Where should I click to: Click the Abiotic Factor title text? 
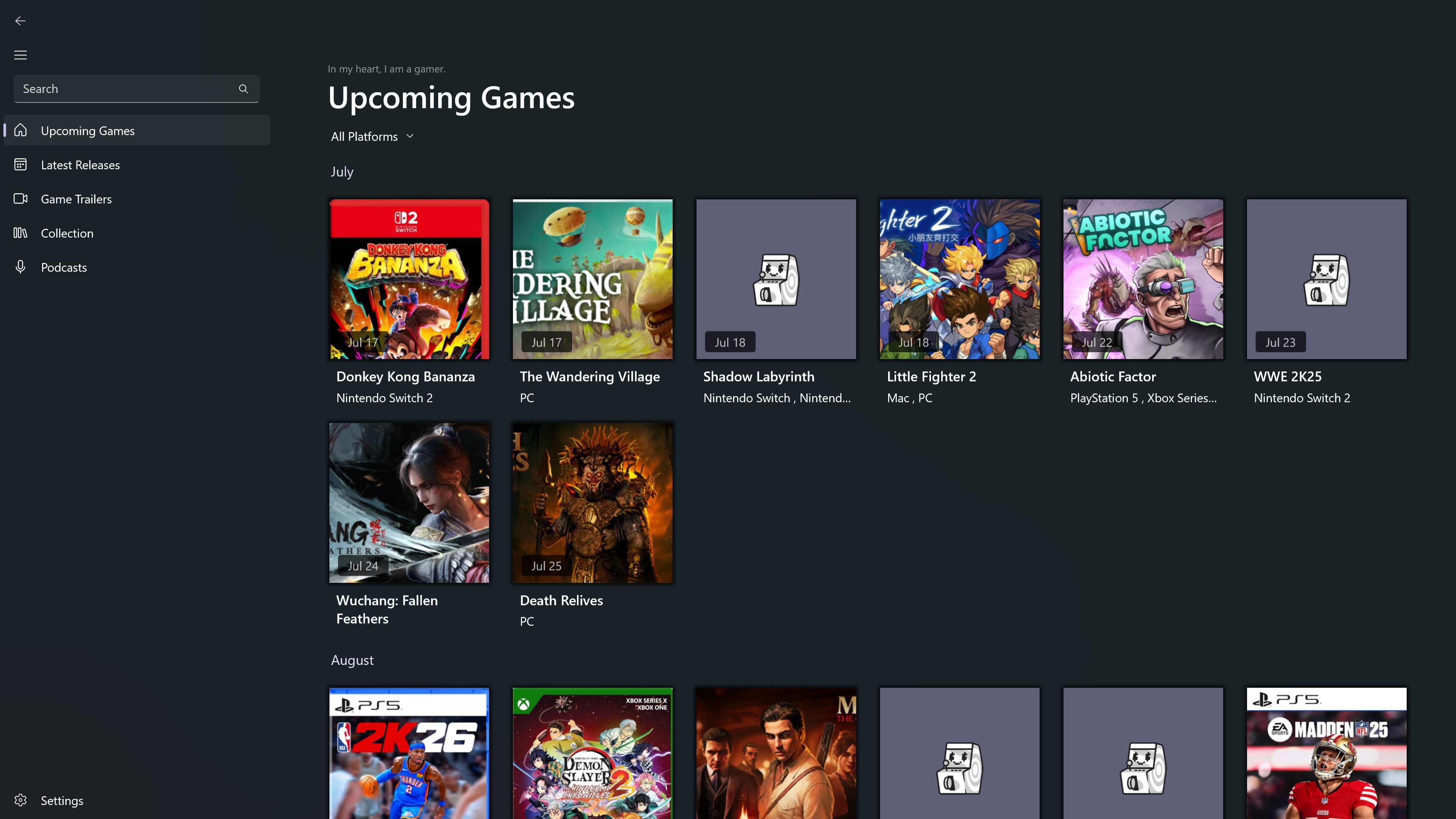[1113, 377]
